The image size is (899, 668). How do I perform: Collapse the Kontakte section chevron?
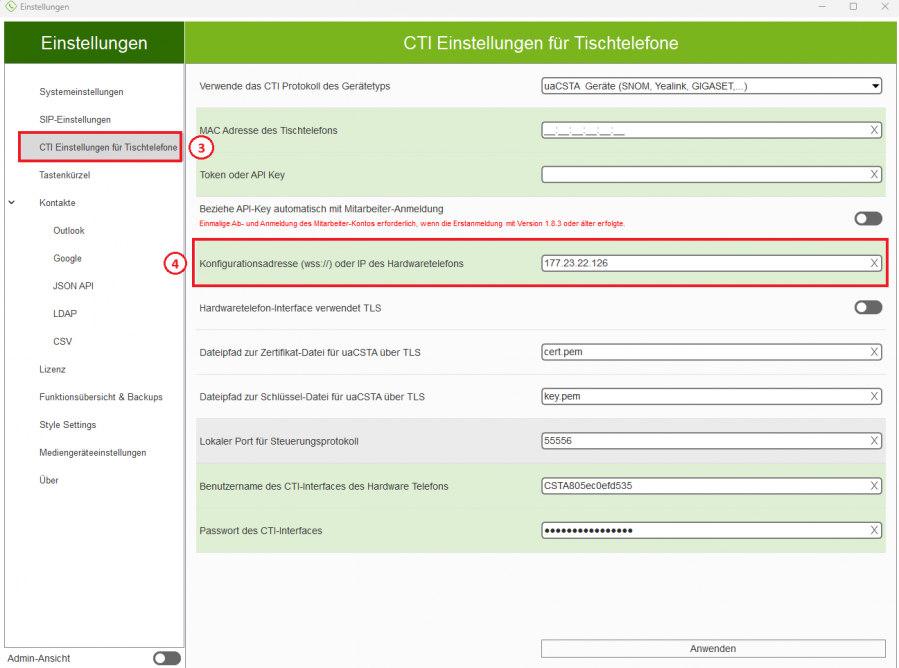(x=11, y=202)
